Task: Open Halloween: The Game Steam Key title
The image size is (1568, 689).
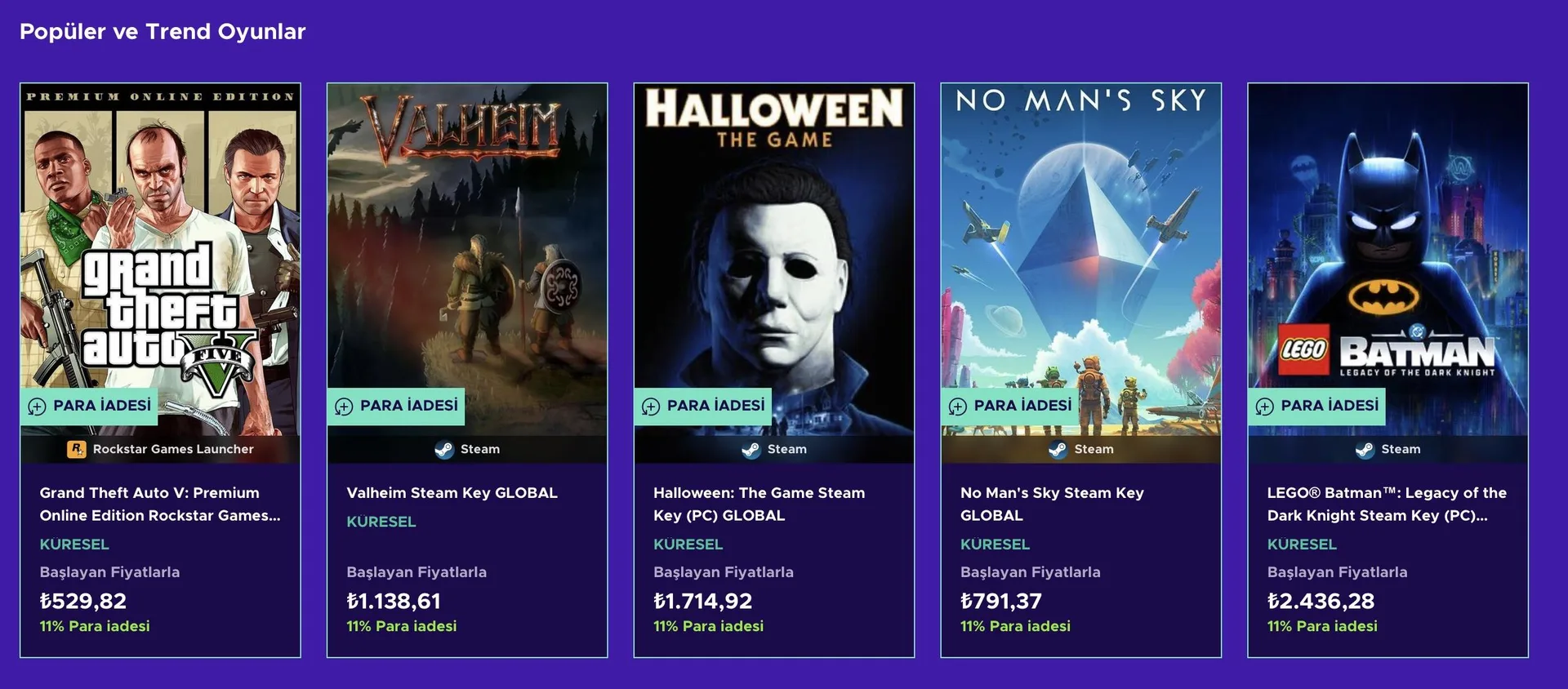Action: (759, 505)
